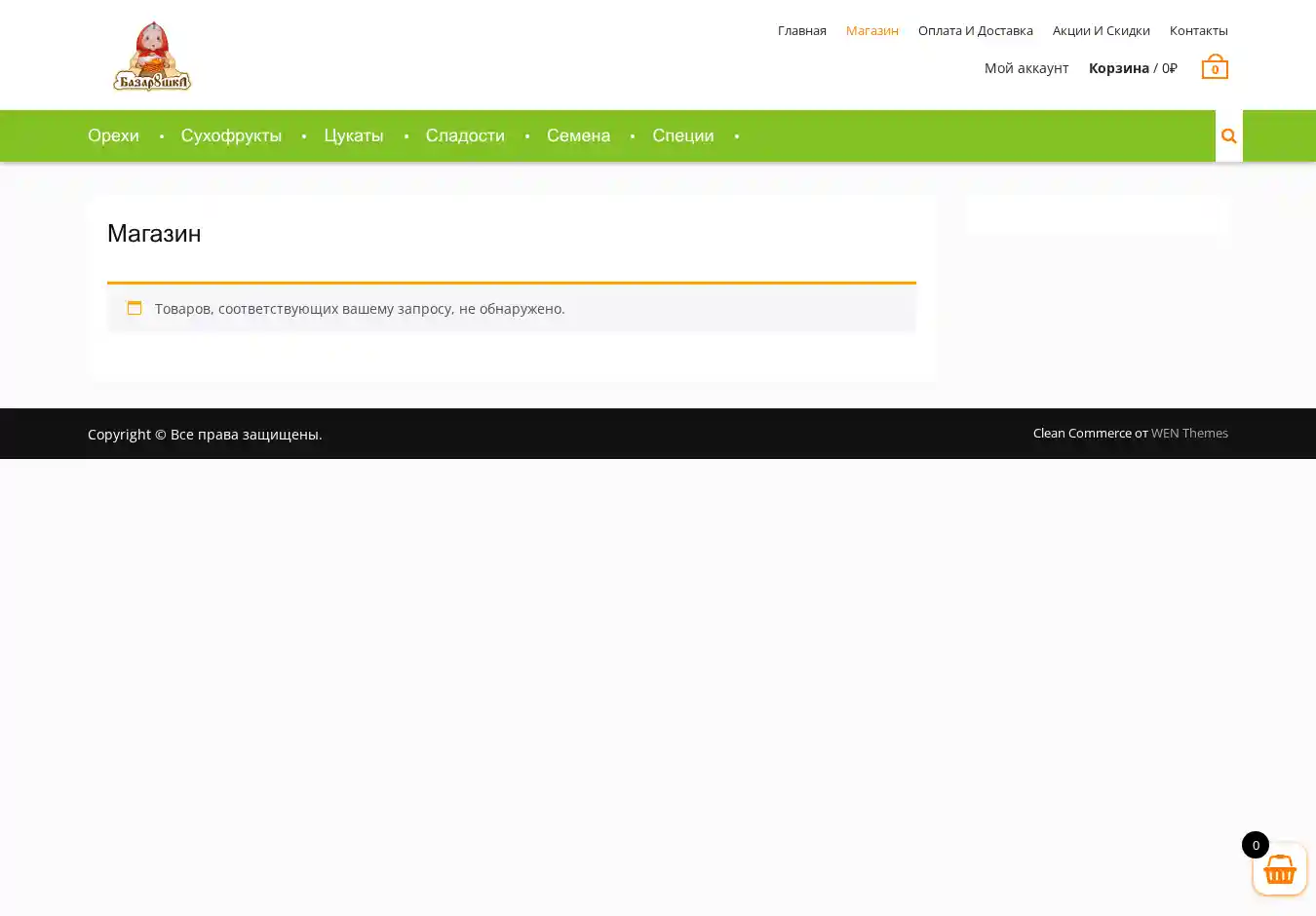
Task: Select the Орехи category
Action: [x=113, y=135]
